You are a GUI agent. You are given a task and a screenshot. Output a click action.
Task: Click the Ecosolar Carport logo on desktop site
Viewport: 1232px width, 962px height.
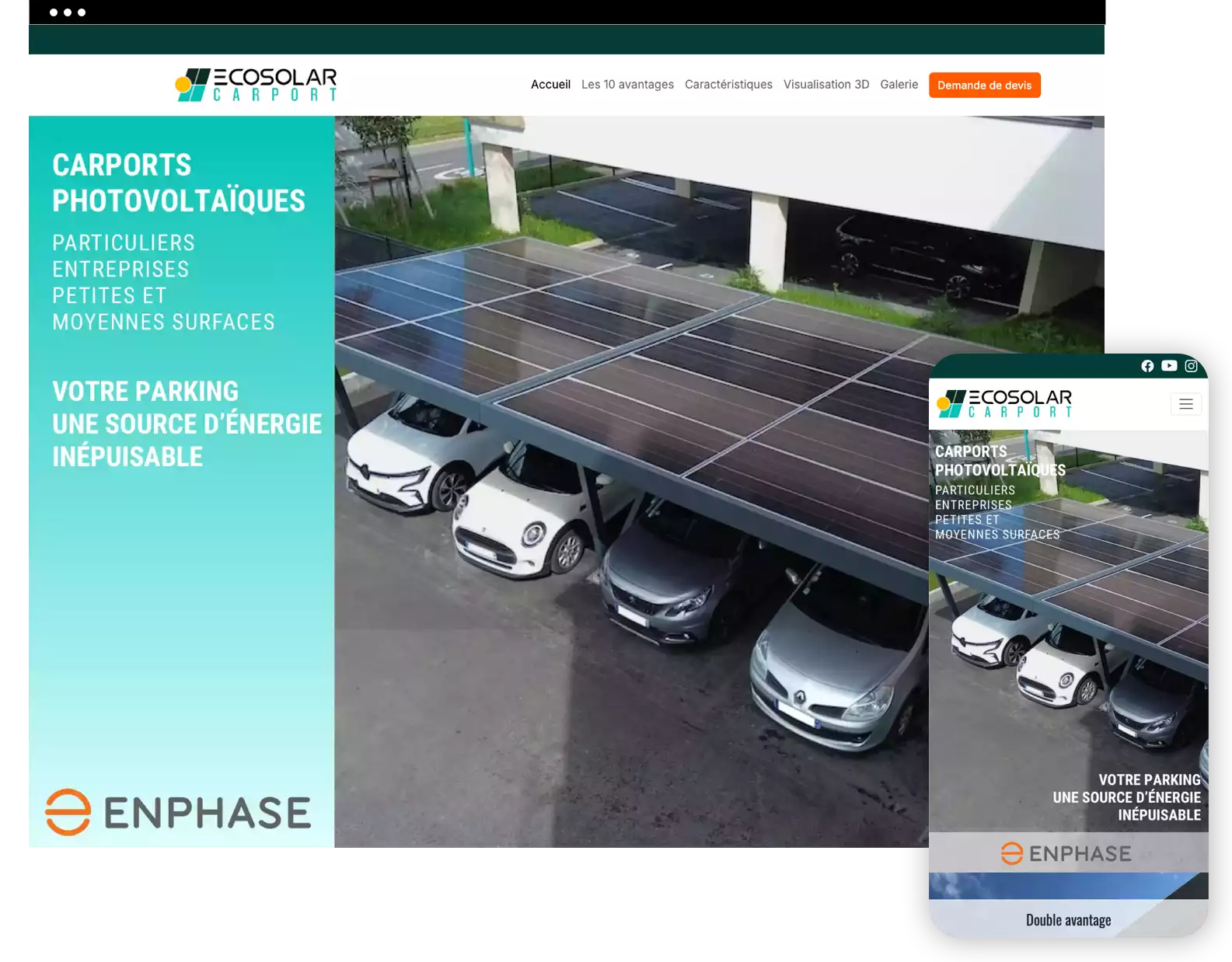tap(256, 85)
